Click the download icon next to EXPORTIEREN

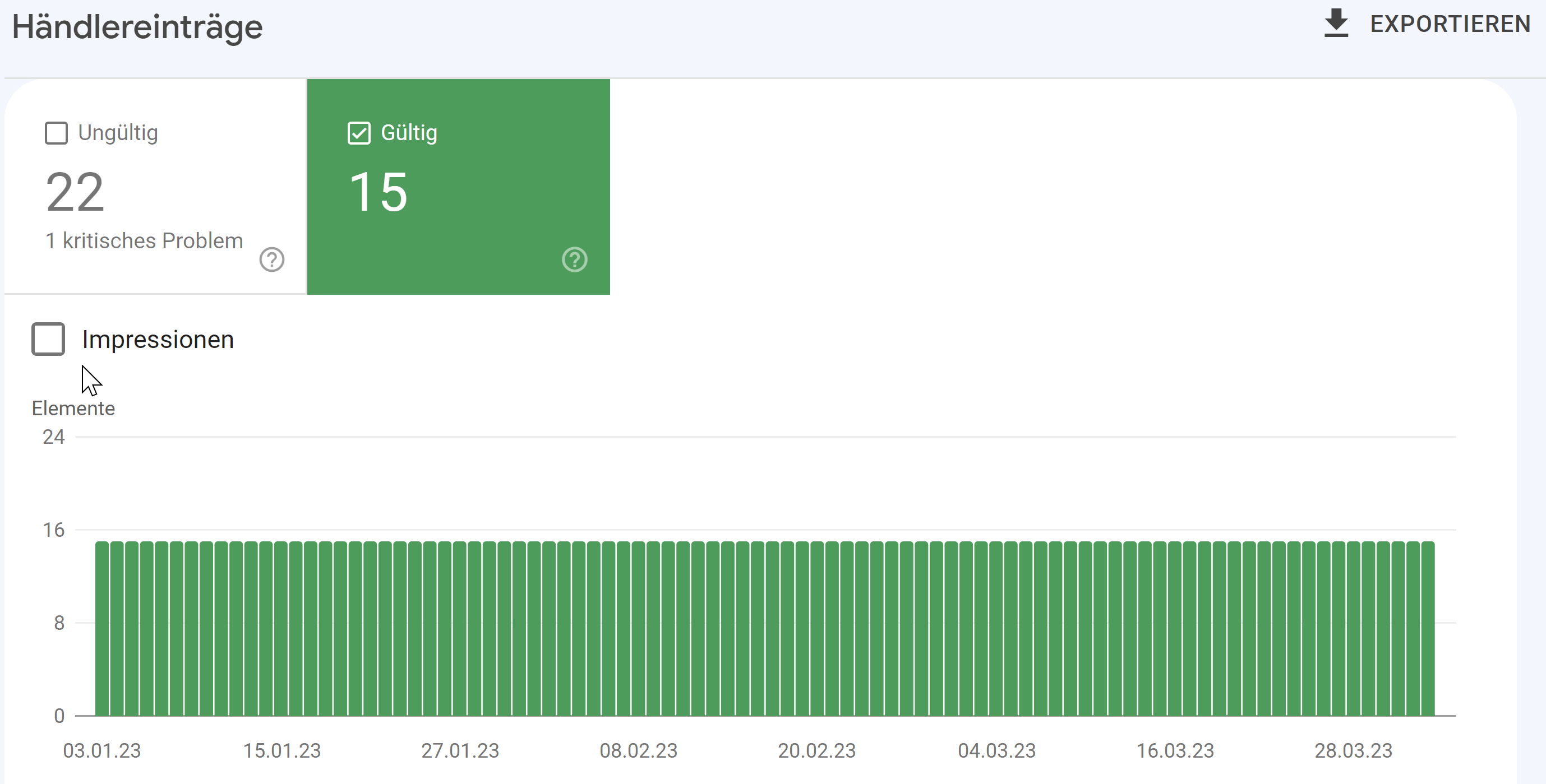pos(1336,24)
